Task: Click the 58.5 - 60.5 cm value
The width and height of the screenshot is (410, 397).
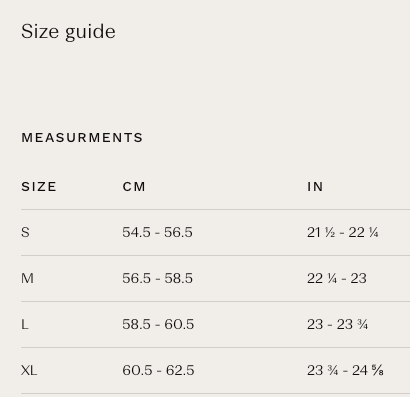Action: [158, 324]
